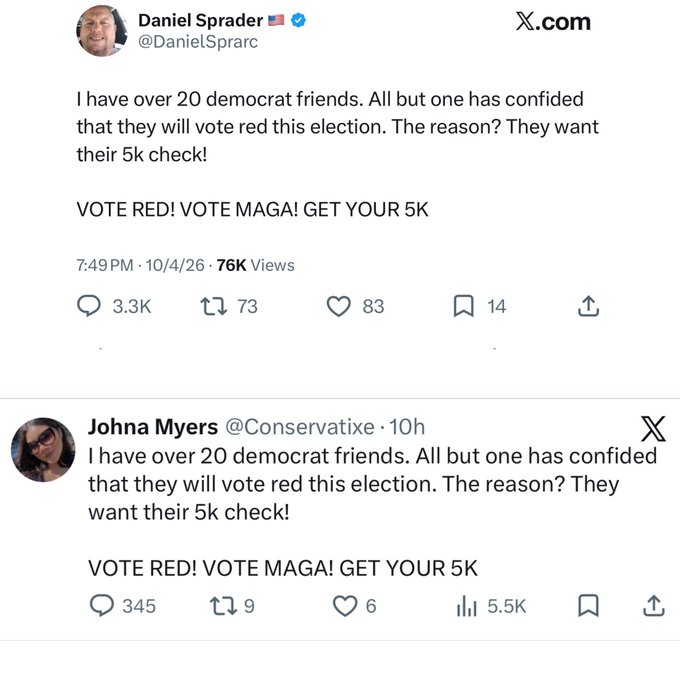680x680 pixels.
Task: Click the X logo beside Johna's post
Action: [x=653, y=429]
